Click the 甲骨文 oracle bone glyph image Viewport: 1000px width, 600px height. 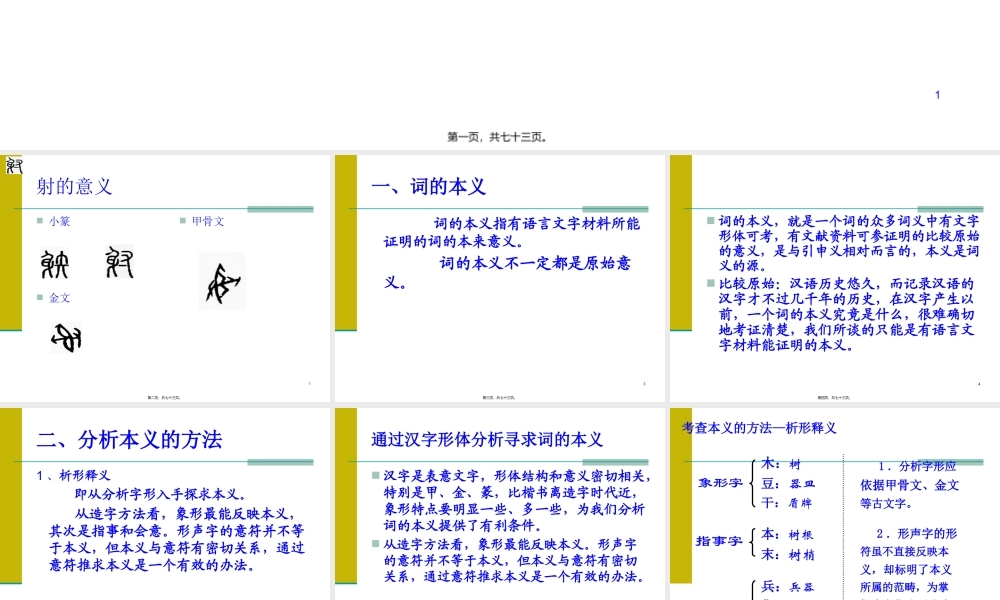click(x=222, y=281)
